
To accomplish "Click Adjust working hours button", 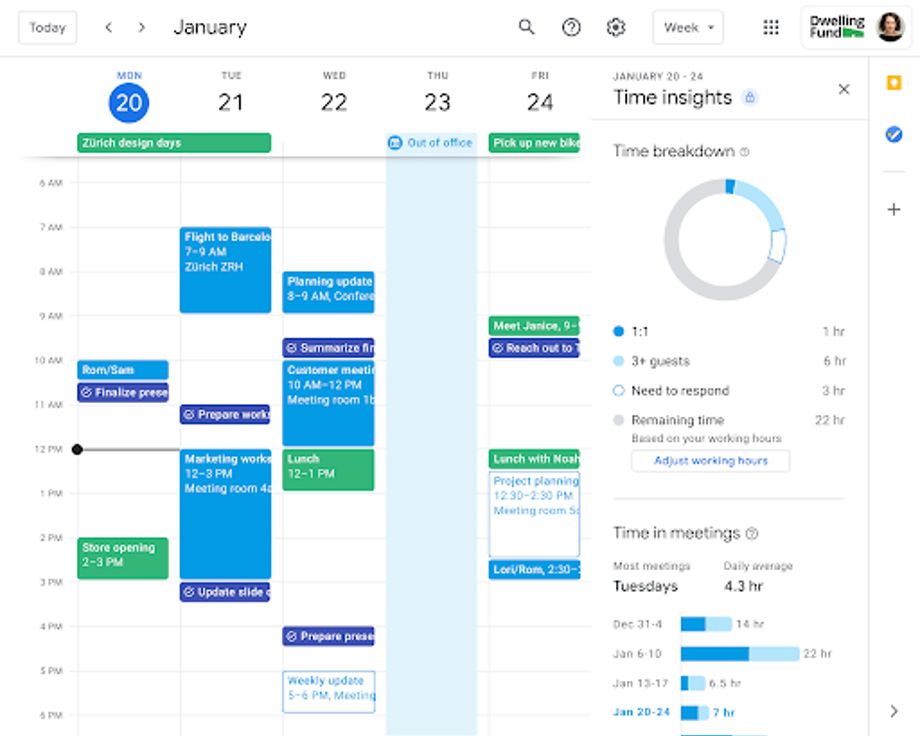I will tap(711, 461).
